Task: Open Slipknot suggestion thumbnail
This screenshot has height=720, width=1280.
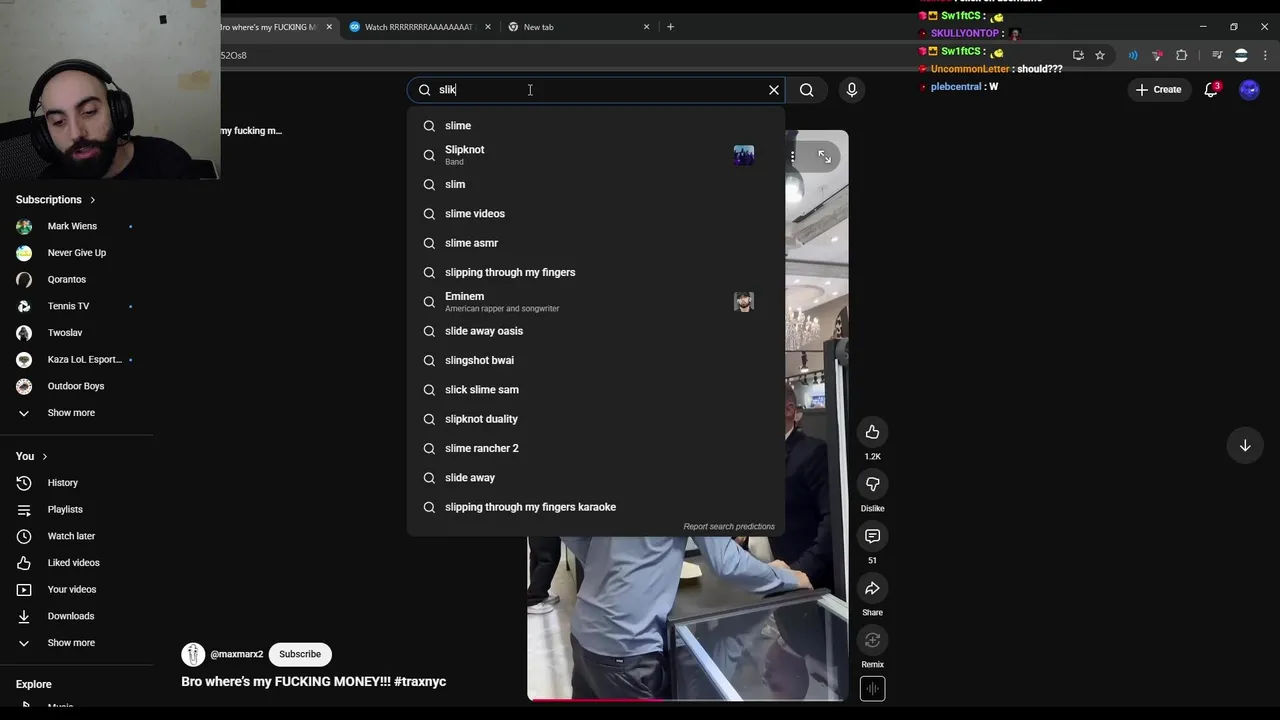Action: coord(744,155)
